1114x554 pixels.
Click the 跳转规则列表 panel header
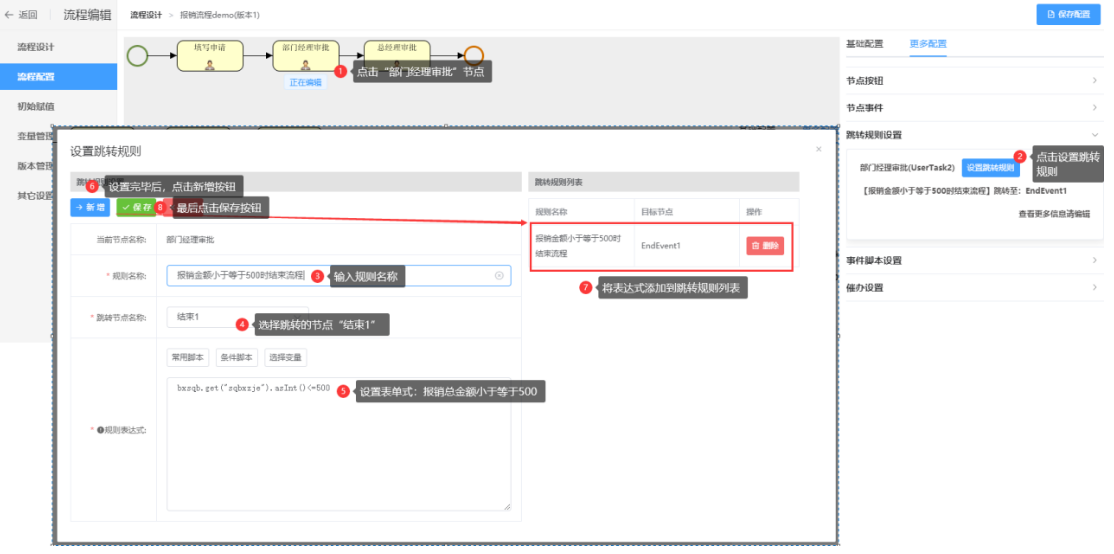coord(664,182)
